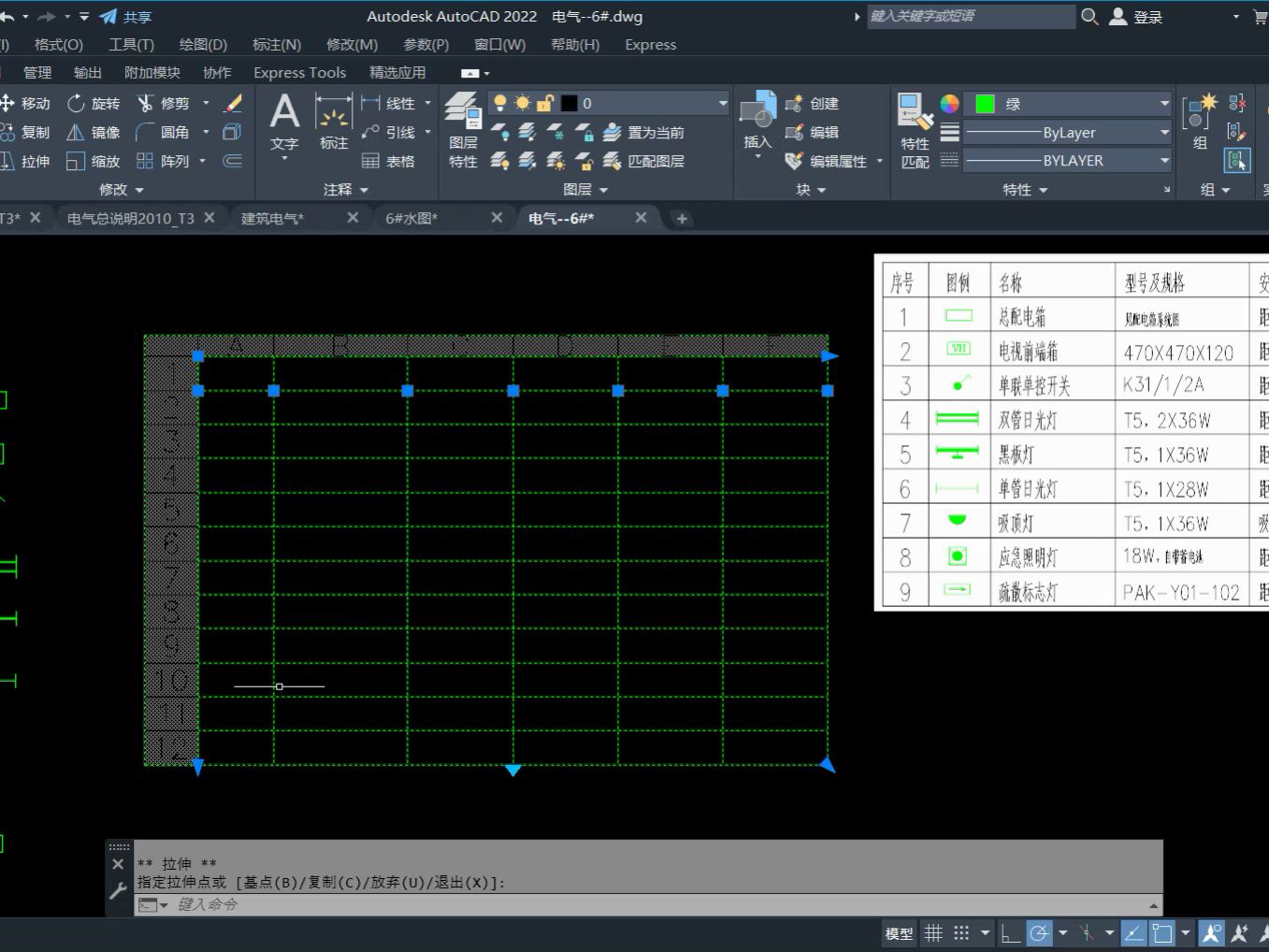This screenshot has height=952, width=1269.
Task: Toggle layer freeze sun icon
Action: (522, 103)
